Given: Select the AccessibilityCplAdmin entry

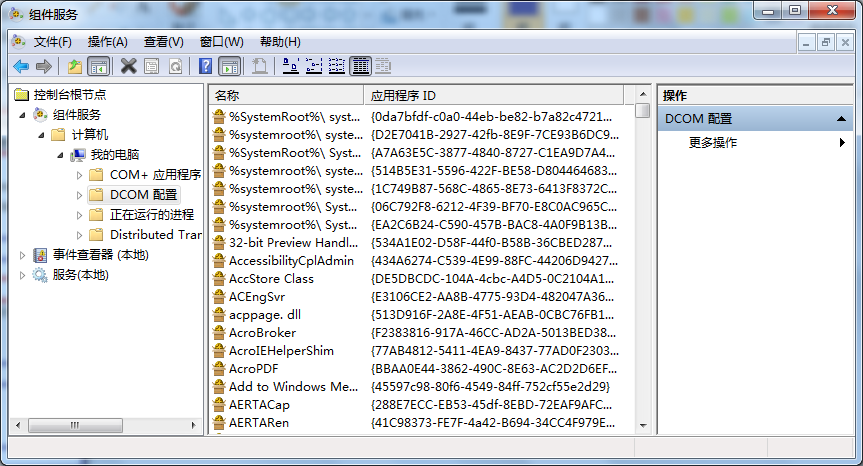Looking at the screenshot, I should click(x=291, y=261).
